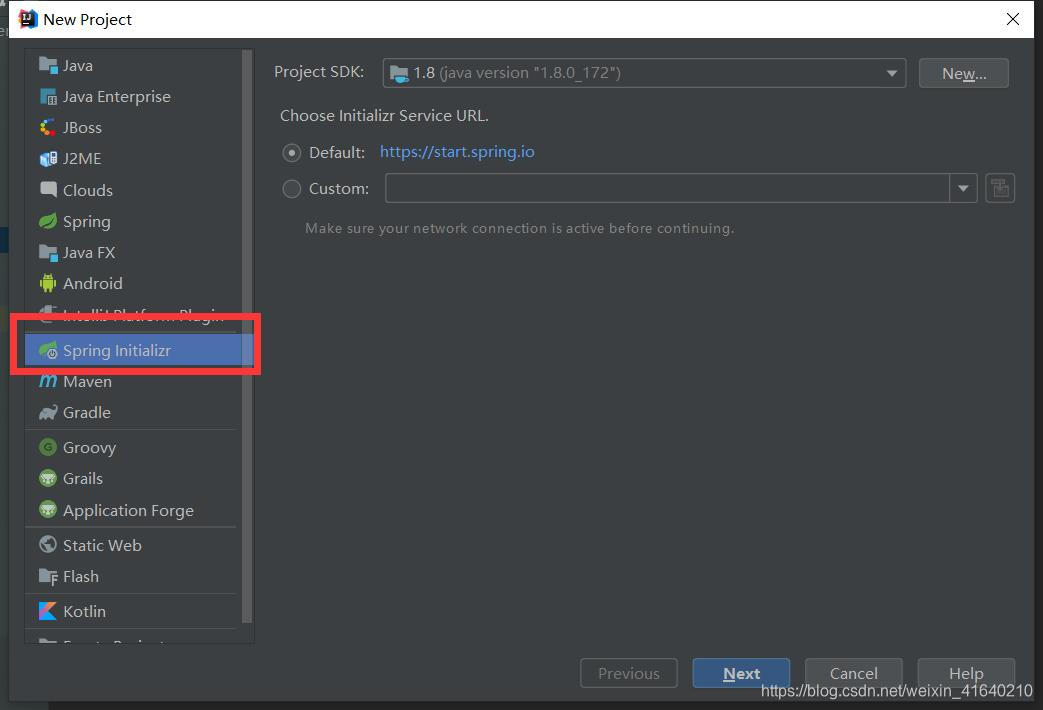This screenshot has height=710, width=1043.
Task: Click the Spring Initializr icon
Action: point(48,350)
